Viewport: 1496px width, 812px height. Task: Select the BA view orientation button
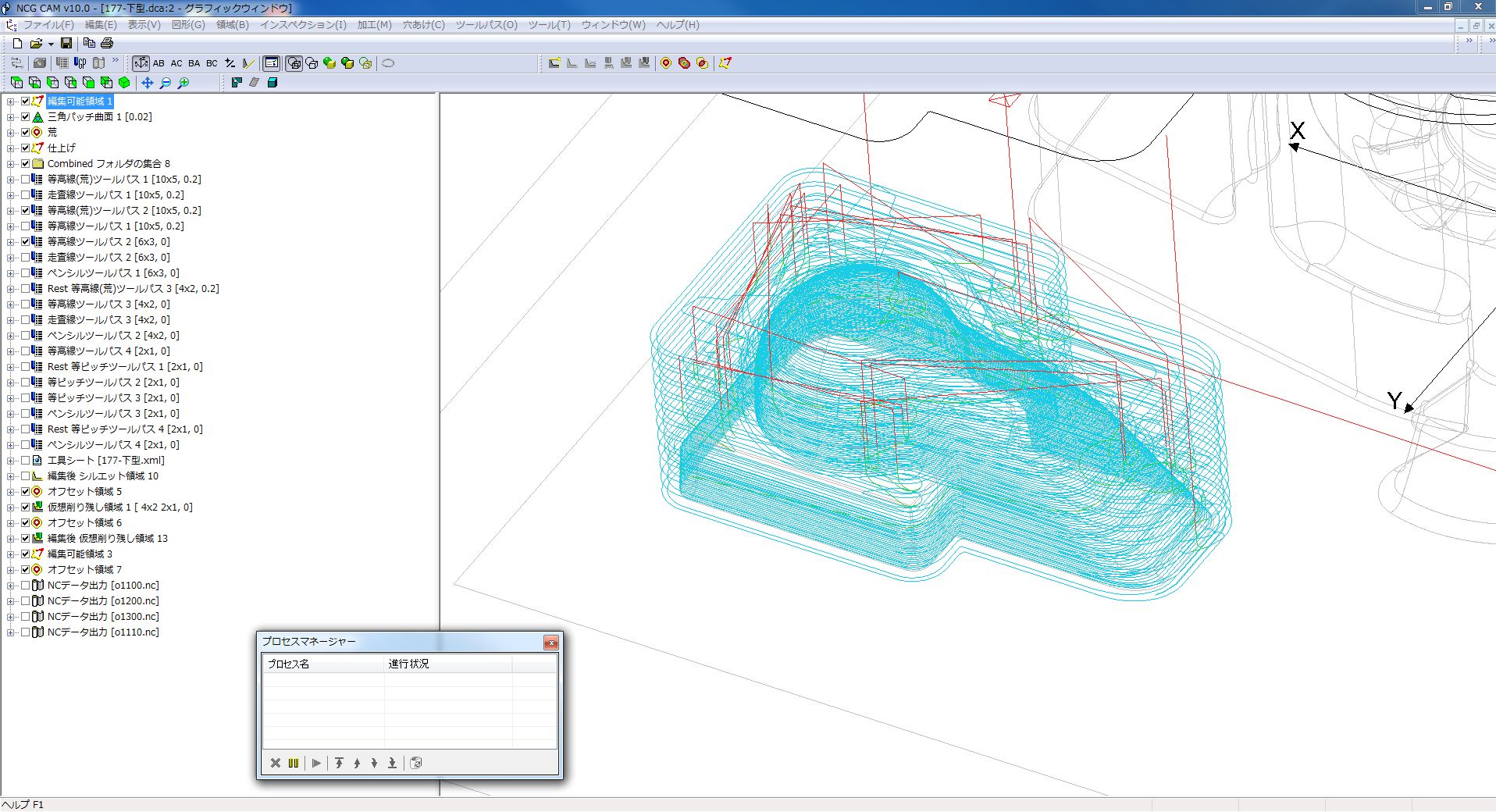coord(194,63)
